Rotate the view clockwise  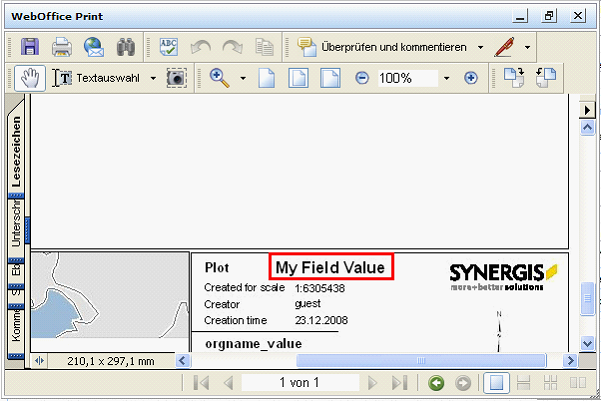click(514, 78)
